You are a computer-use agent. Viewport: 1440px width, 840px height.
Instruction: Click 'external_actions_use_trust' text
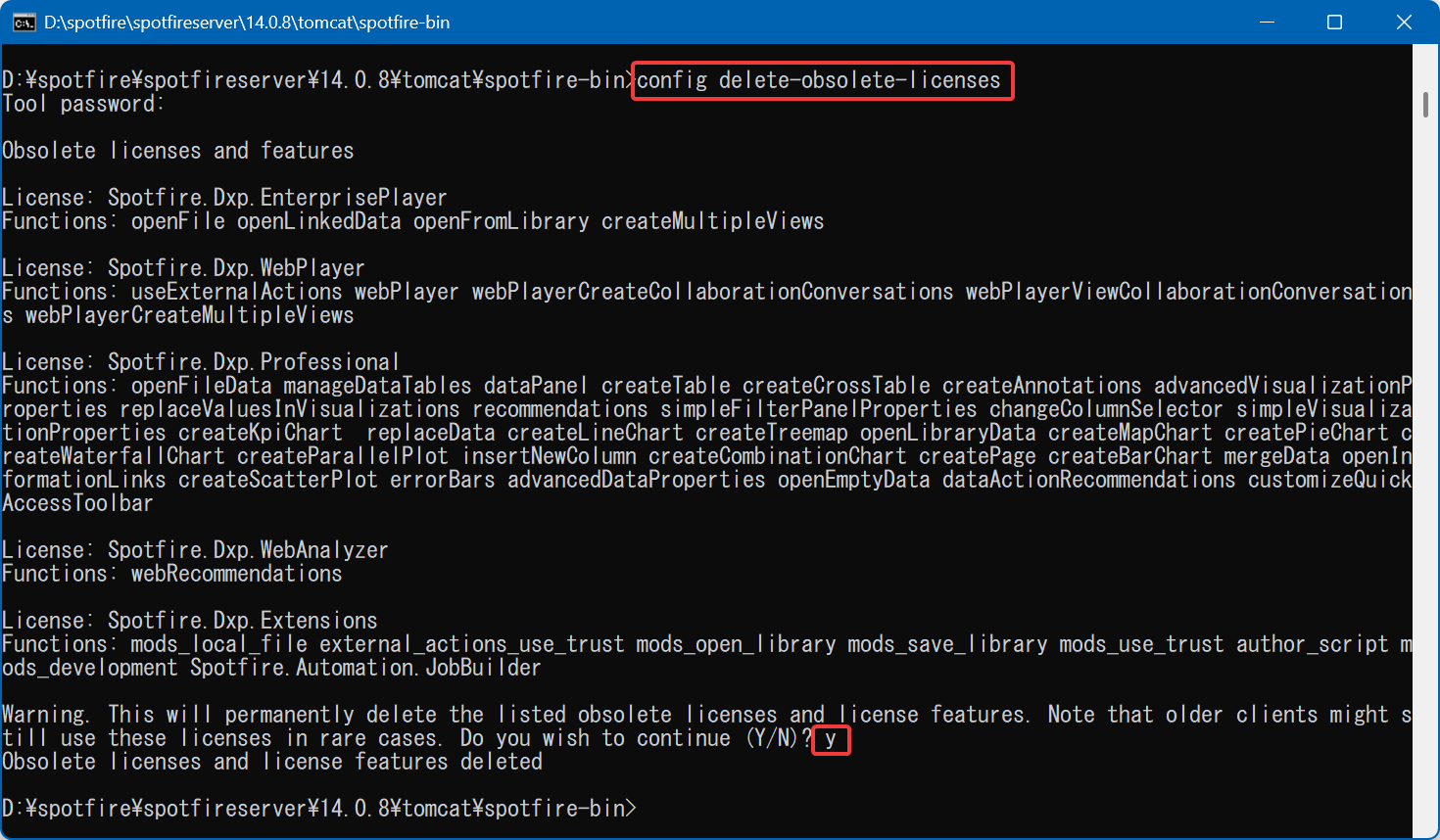coord(472,644)
